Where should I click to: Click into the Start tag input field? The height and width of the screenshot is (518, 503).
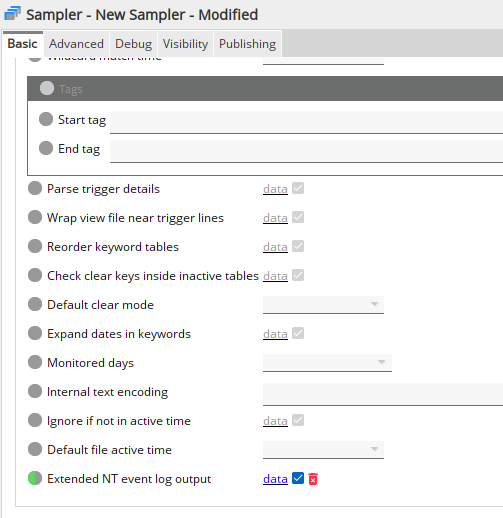(x=306, y=122)
